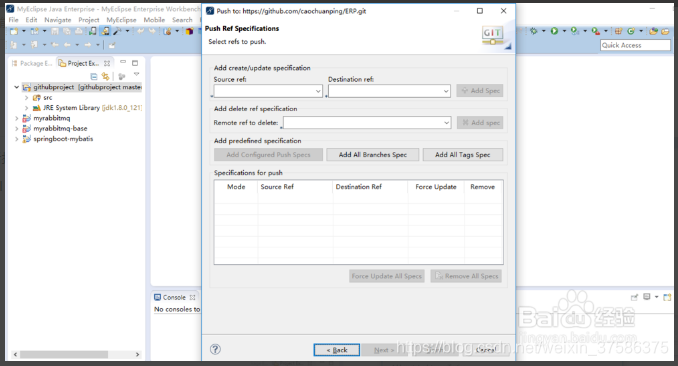Open the dropdown arrow next to Debug icon
The image size is (678, 366).
(x=544, y=31)
